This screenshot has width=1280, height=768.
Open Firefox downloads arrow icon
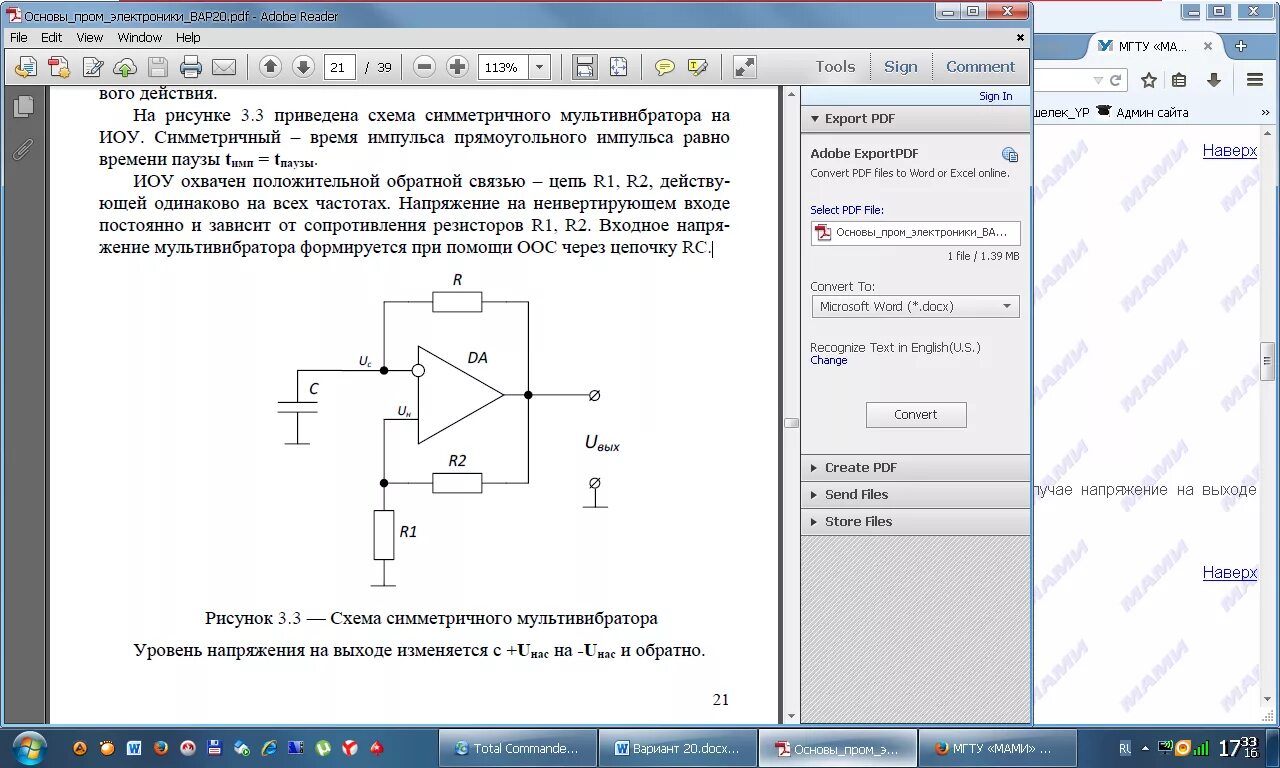pos(1214,80)
